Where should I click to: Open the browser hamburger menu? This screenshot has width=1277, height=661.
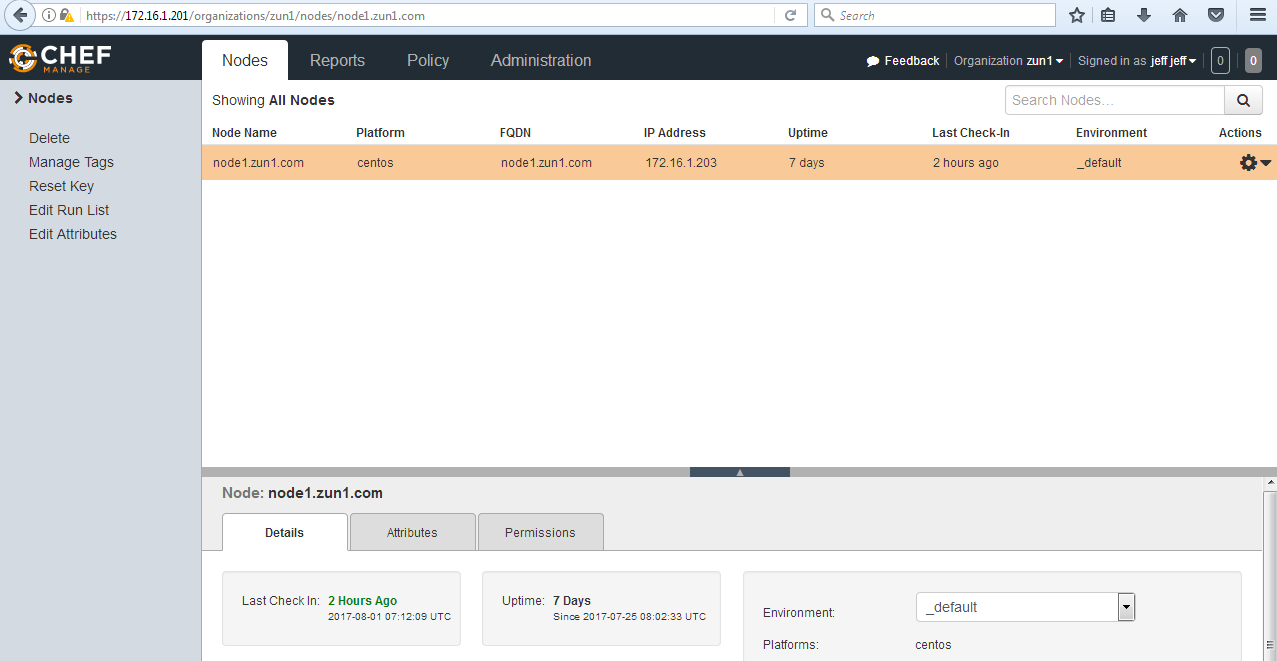1258,15
